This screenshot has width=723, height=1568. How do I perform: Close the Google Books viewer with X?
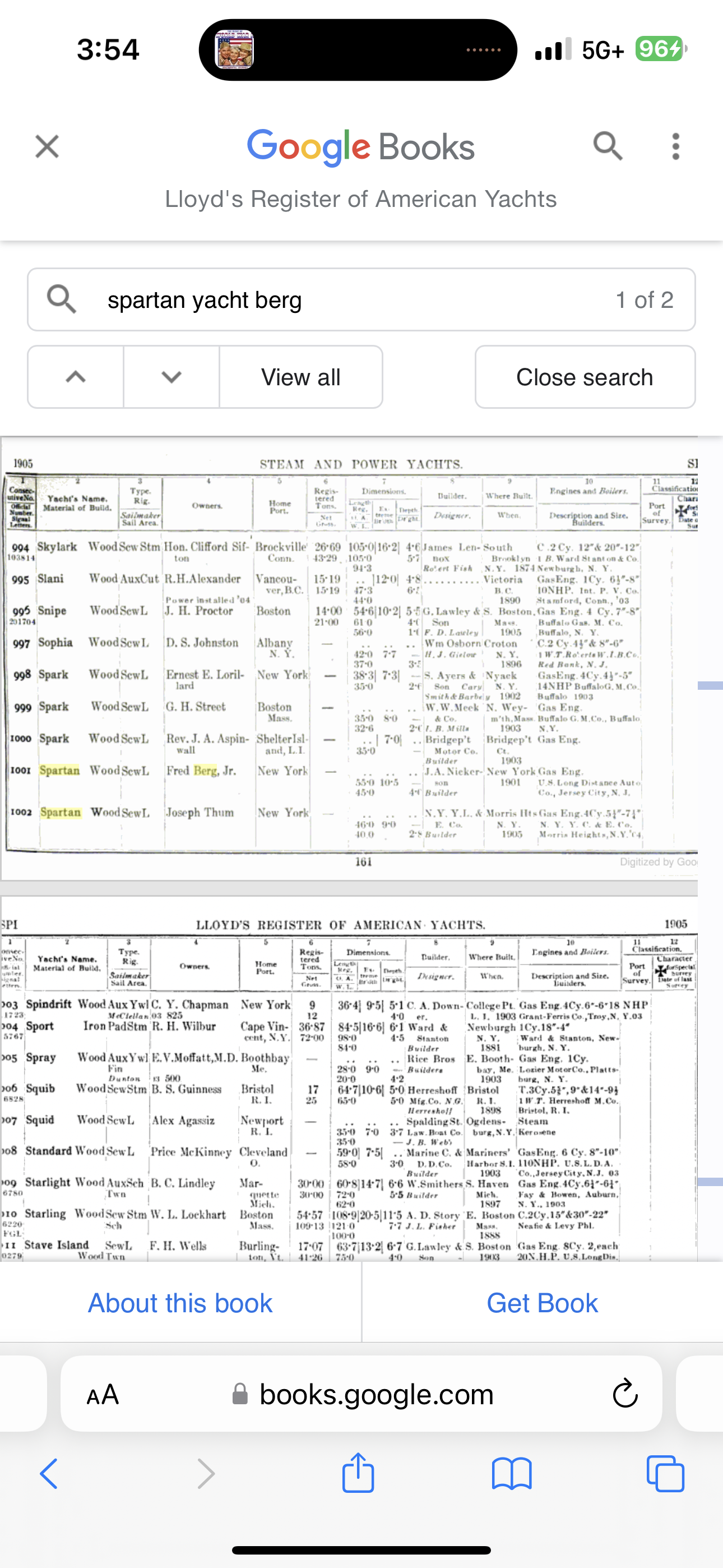pos(47,147)
